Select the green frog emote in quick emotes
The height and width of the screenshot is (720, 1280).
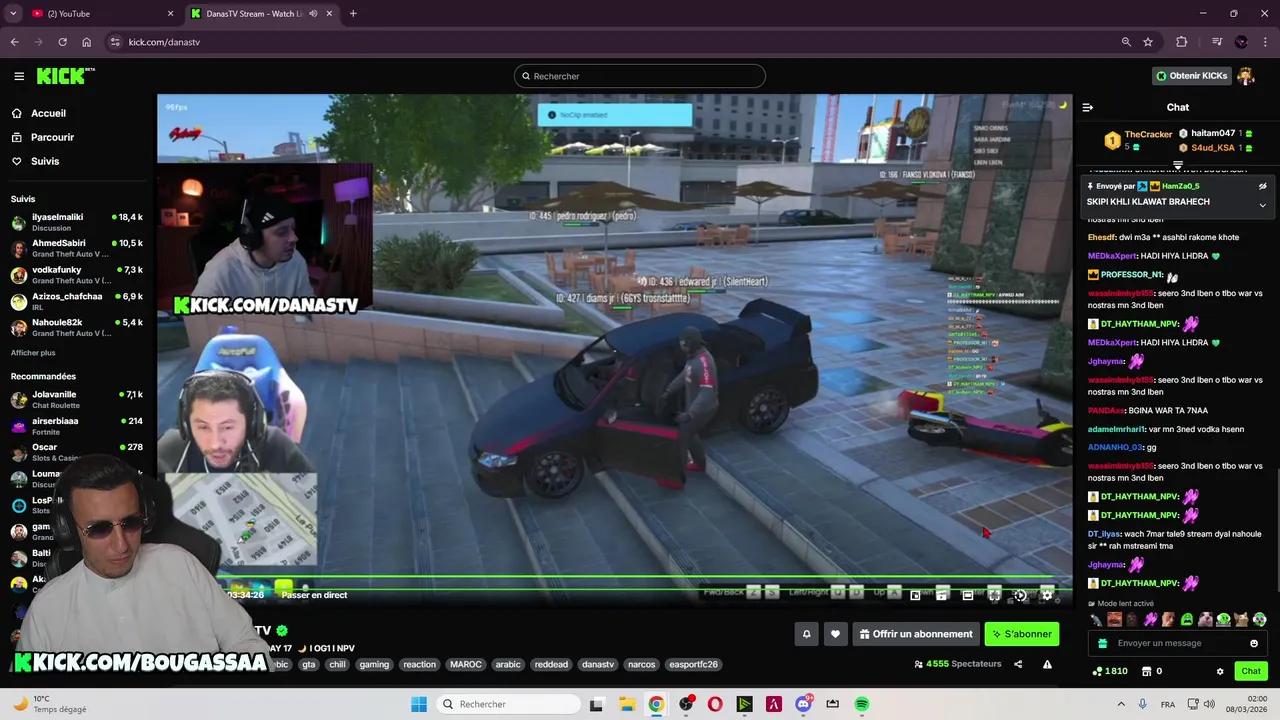coord(1187,620)
